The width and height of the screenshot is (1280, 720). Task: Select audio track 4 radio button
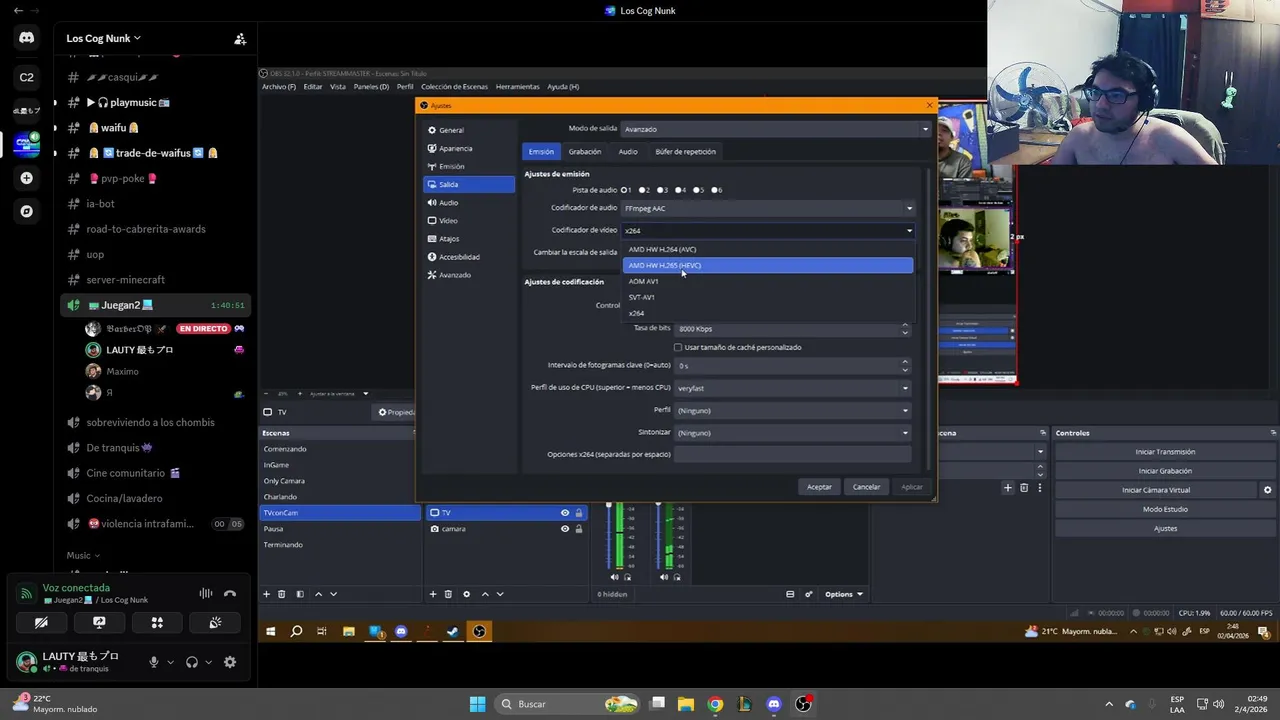(x=680, y=190)
